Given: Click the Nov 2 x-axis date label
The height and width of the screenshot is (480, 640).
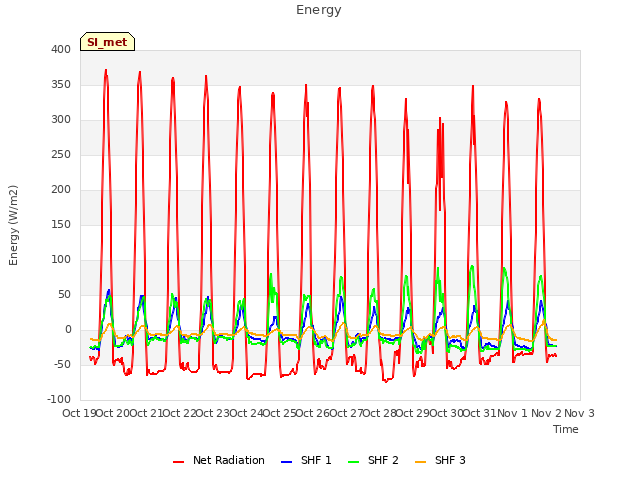Looking at the screenshot, I should click(546, 413).
